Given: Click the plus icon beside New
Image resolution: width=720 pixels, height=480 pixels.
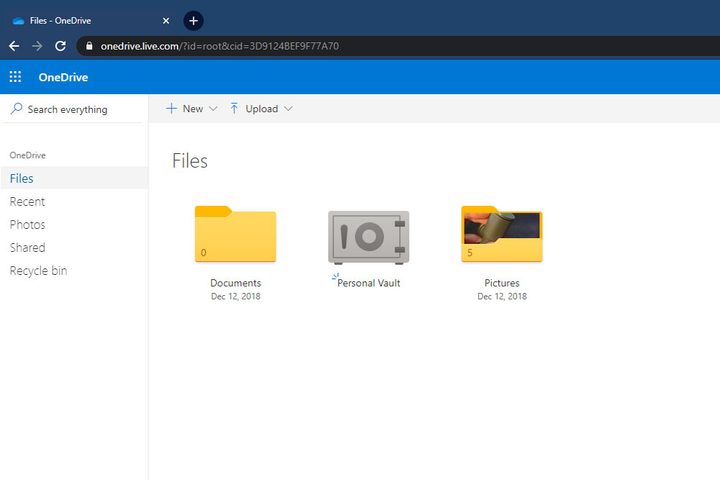Looking at the screenshot, I should click(171, 108).
